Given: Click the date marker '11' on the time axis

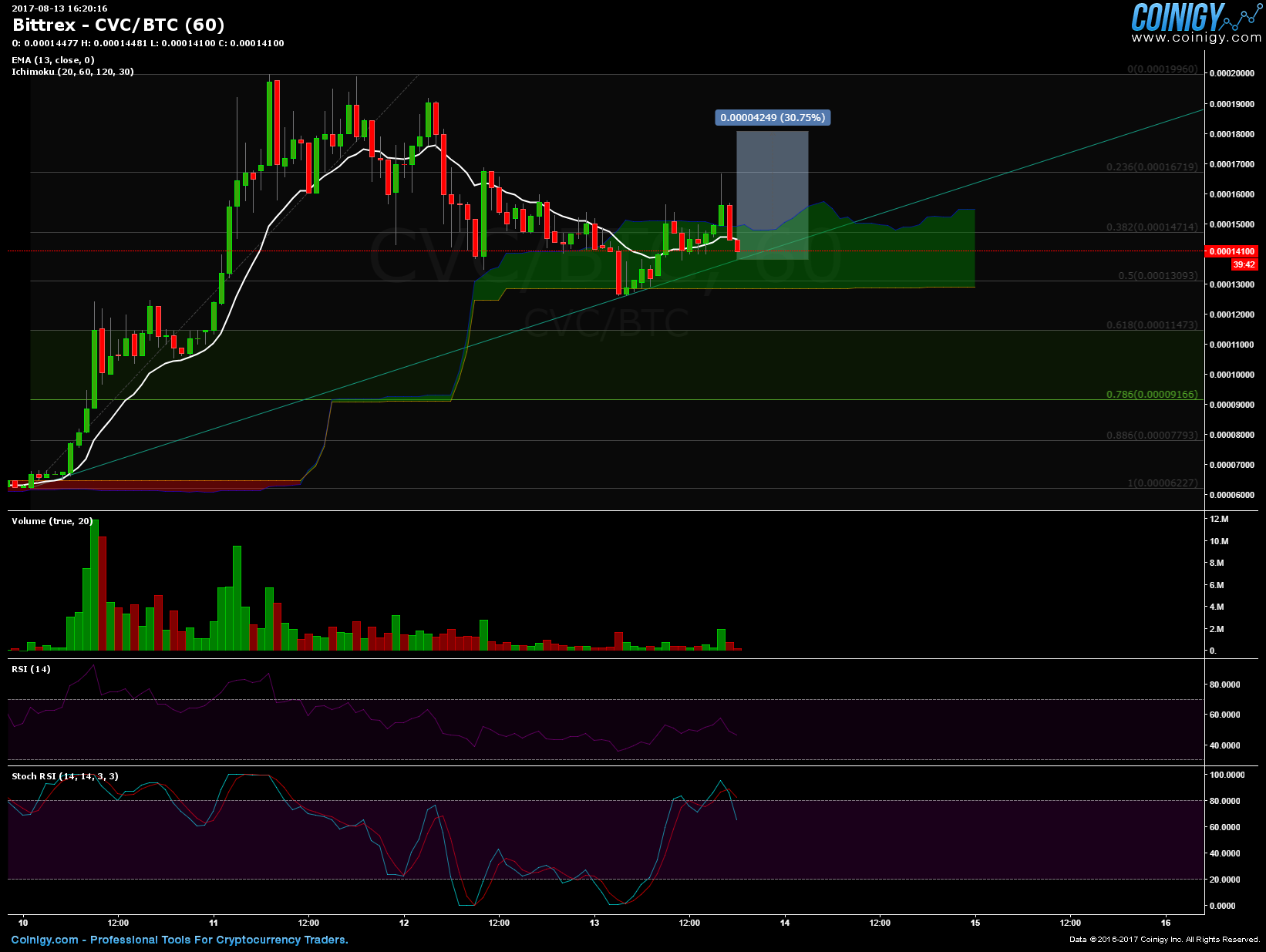Looking at the screenshot, I should [214, 923].
